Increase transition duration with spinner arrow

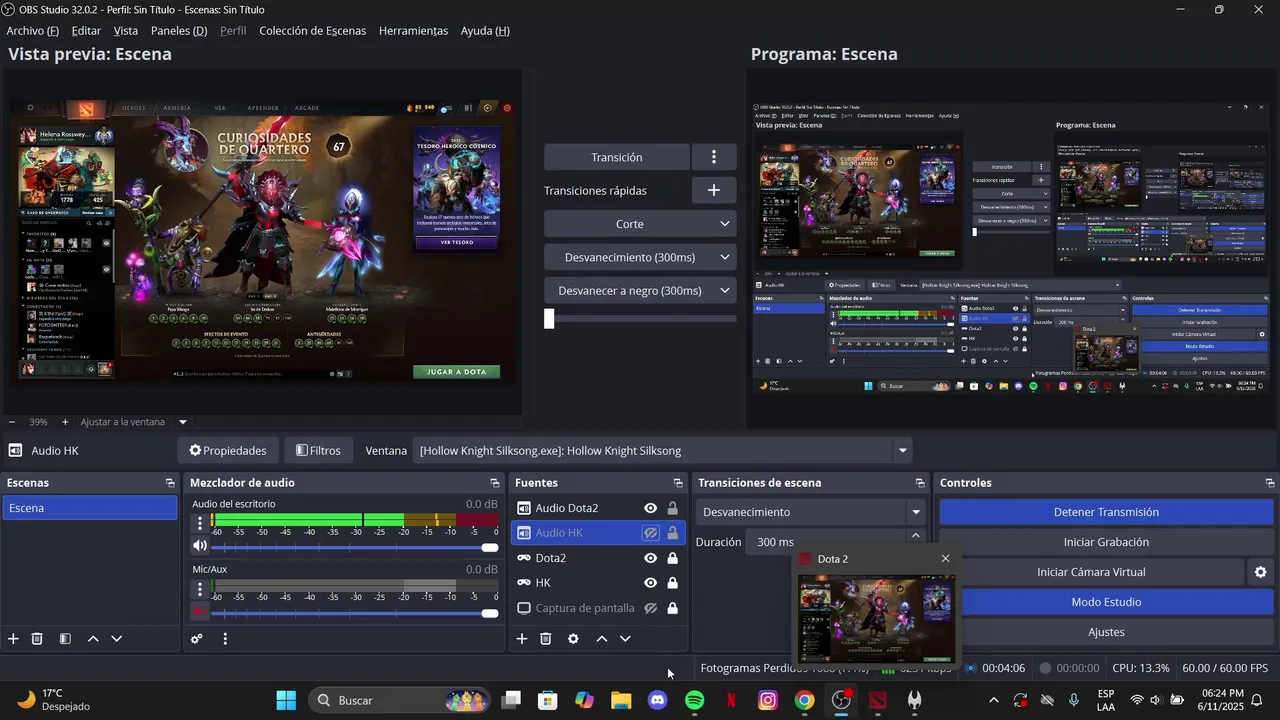916,536
